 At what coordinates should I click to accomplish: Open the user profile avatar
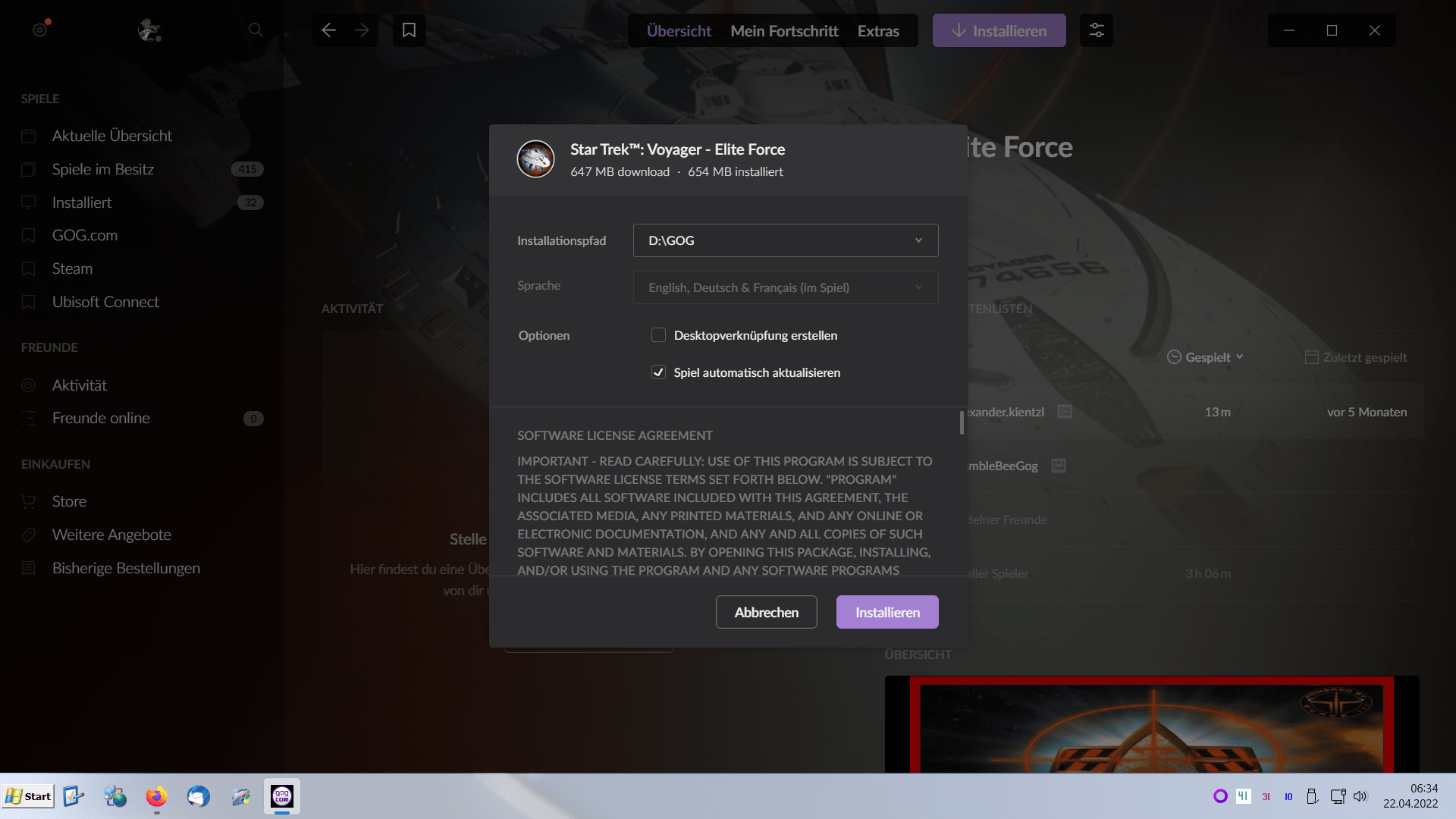[149, 30]
